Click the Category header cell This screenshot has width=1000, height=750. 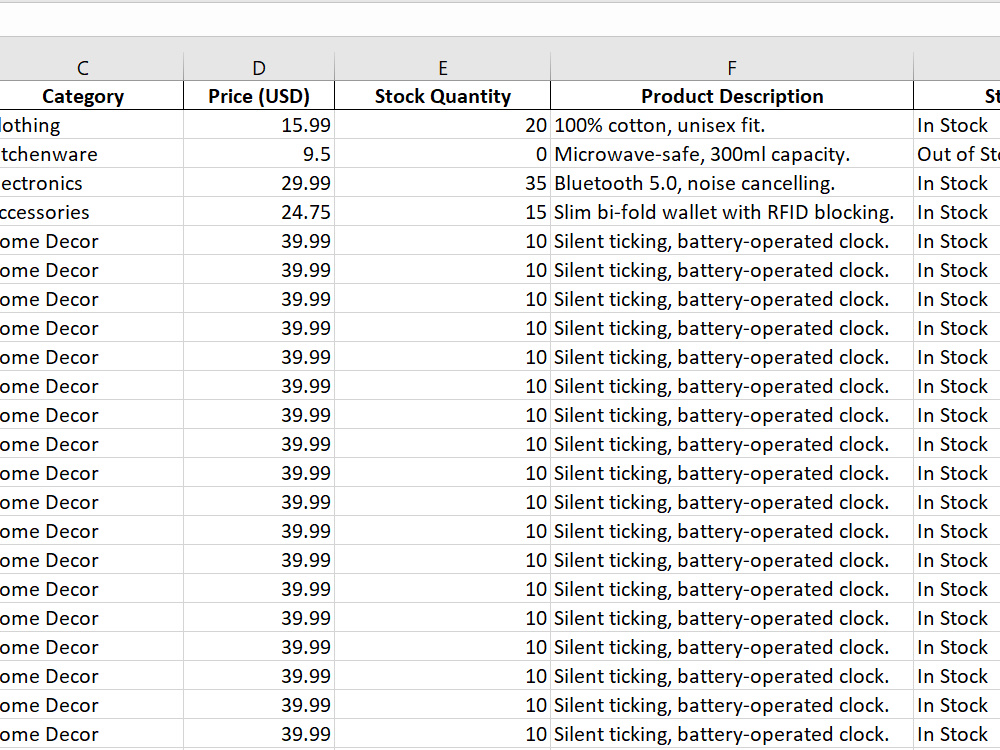(83, 96)
